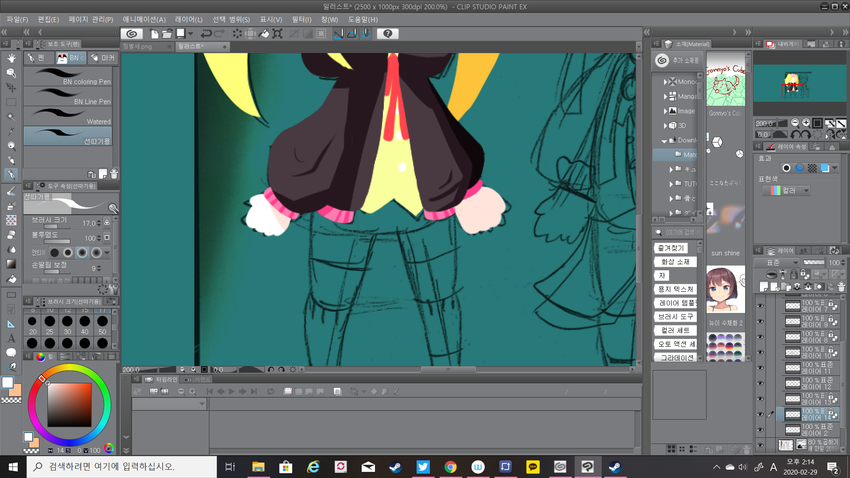The image size is (850, 478).
Task: Open the 표준 blending mode dropdown
Action: coord(777,262)
